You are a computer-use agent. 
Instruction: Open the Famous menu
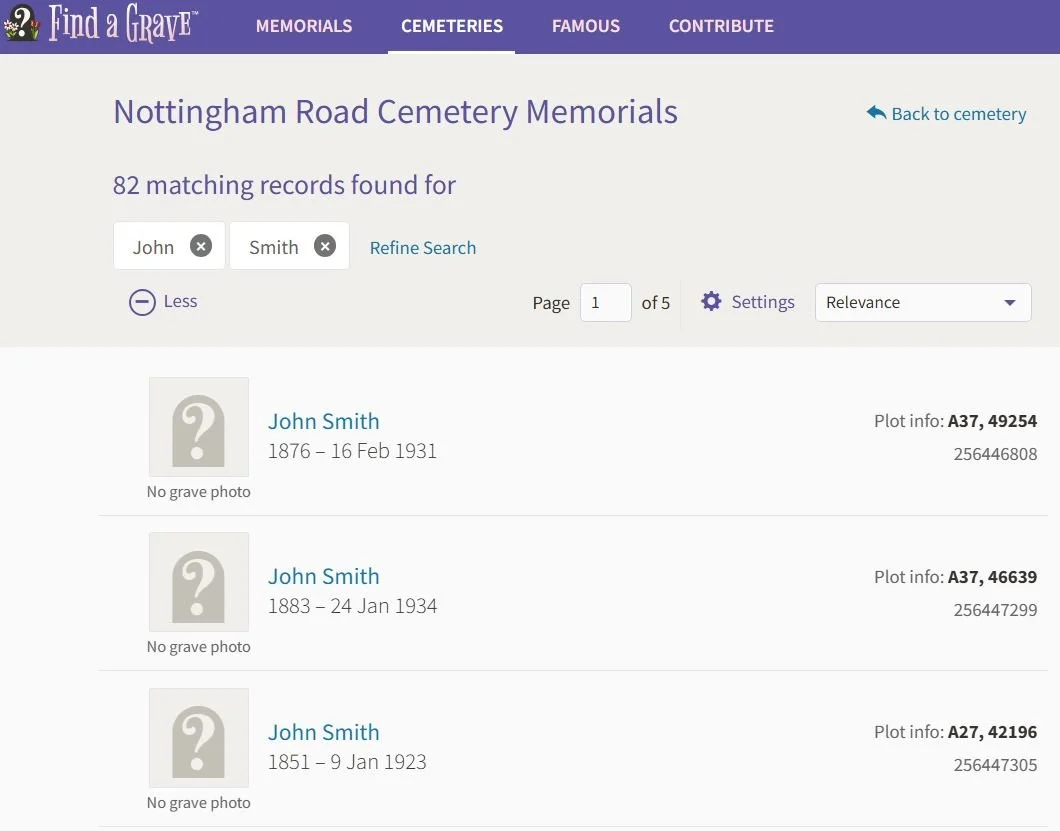coord(586,26)
